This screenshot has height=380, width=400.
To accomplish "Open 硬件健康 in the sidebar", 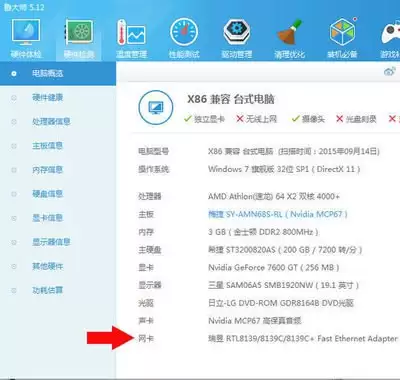I will (x=48, y=98).
